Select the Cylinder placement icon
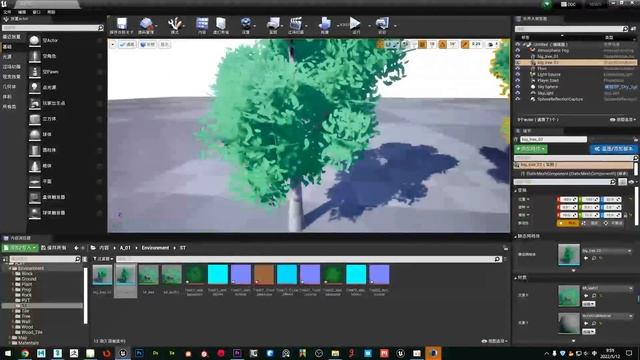The width and height of the screenshot is (640, 360). point(35,150)
